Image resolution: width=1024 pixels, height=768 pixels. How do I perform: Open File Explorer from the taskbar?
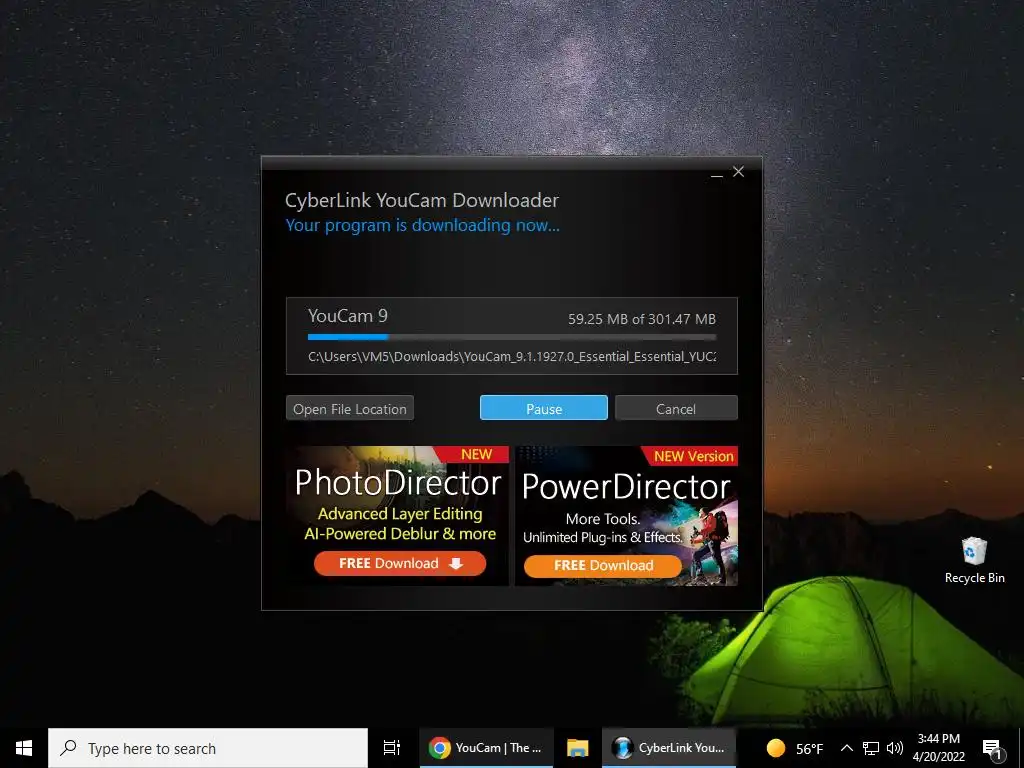pyautogui.click(x=577, y=748)
